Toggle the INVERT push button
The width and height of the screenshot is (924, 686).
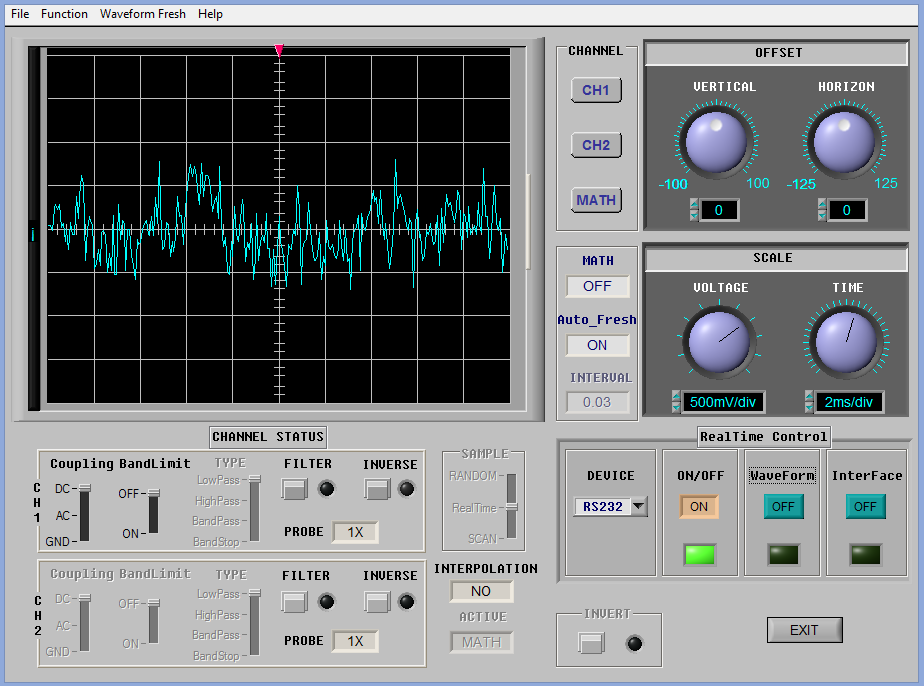(x=591, y=643)
